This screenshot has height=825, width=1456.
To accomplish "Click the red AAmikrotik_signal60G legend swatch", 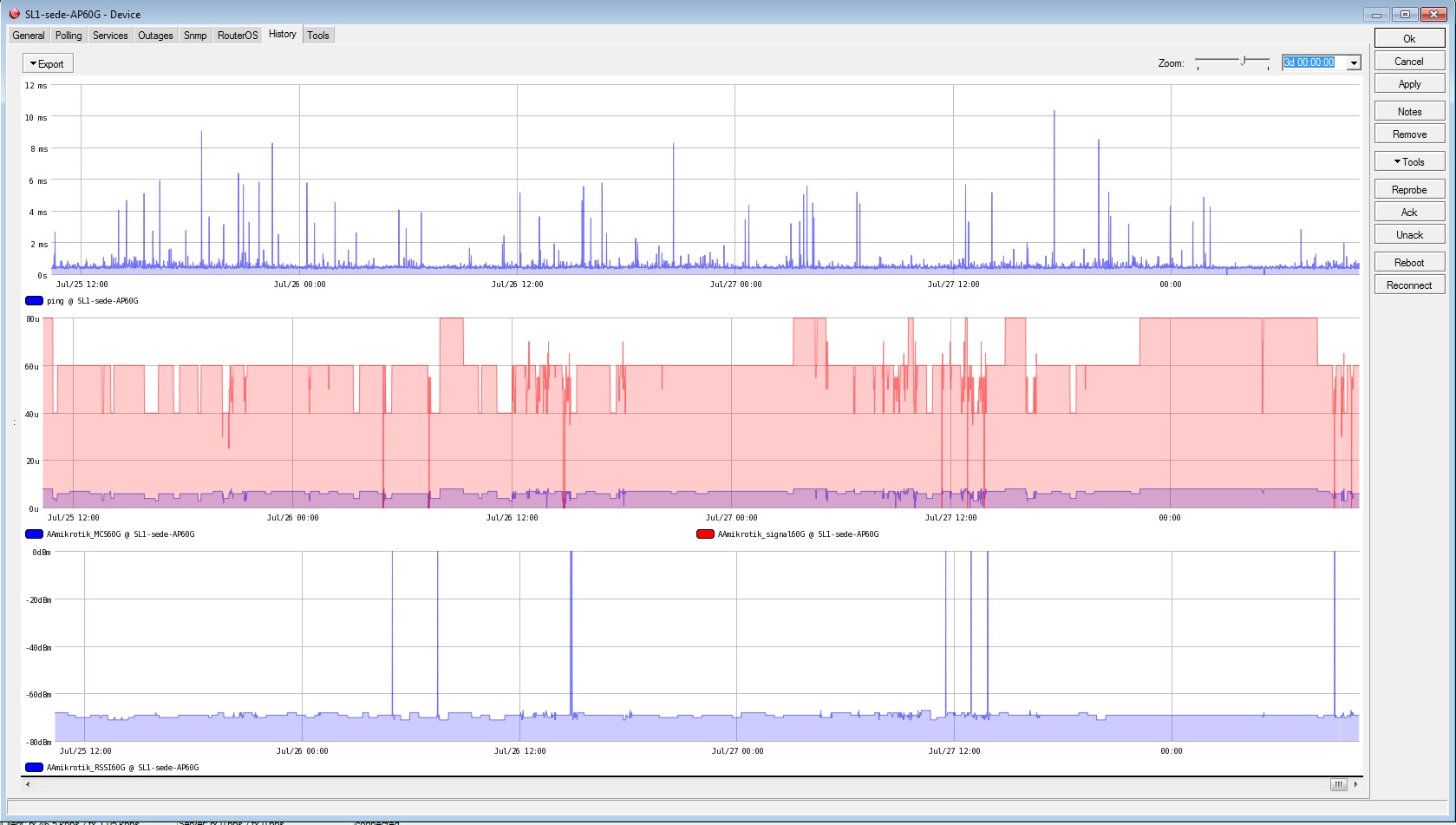I will click(x=705, y=534).
